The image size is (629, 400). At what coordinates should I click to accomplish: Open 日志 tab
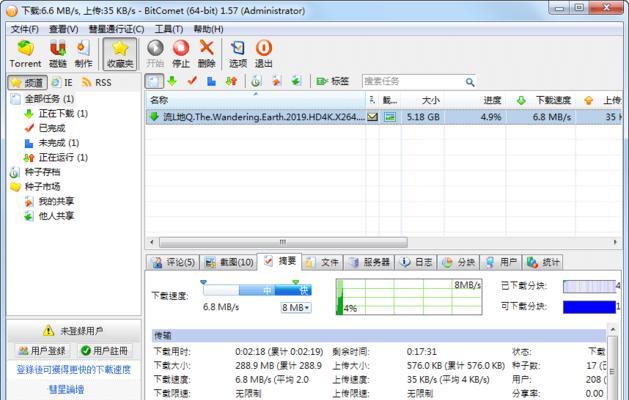pos(416,262)
